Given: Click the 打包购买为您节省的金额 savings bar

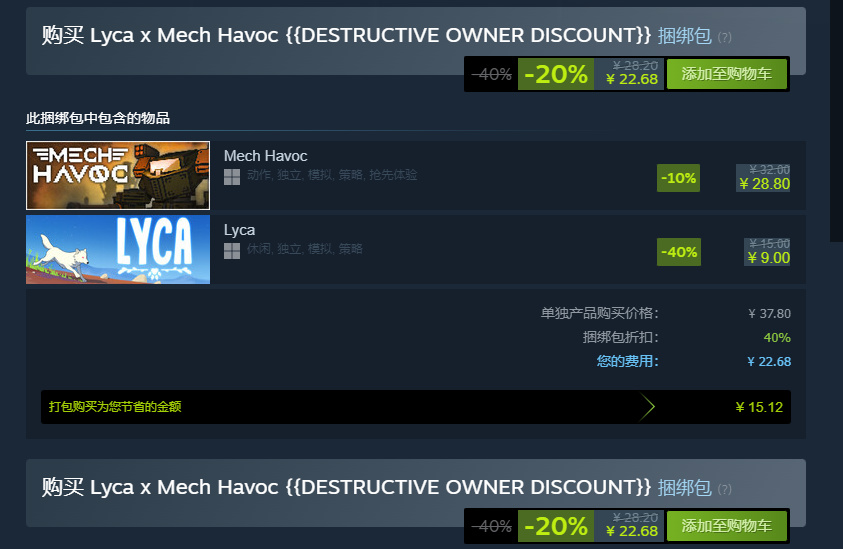Looking at the screenshot, I should pyautogui.click(x=416, y=407).
